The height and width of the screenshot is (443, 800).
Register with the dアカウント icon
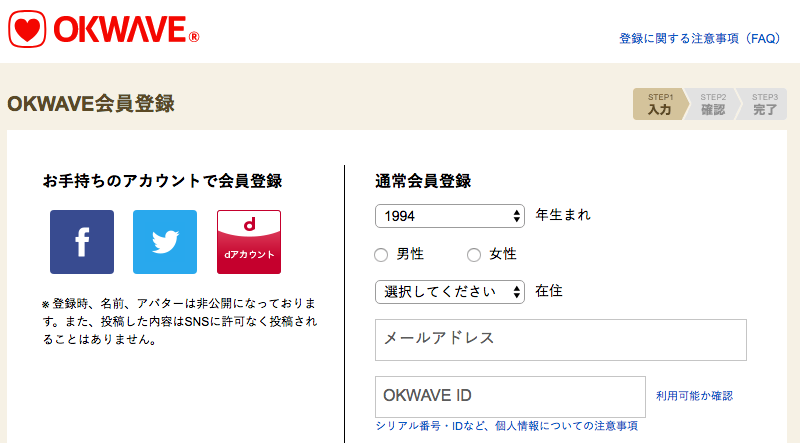[249, 242]
